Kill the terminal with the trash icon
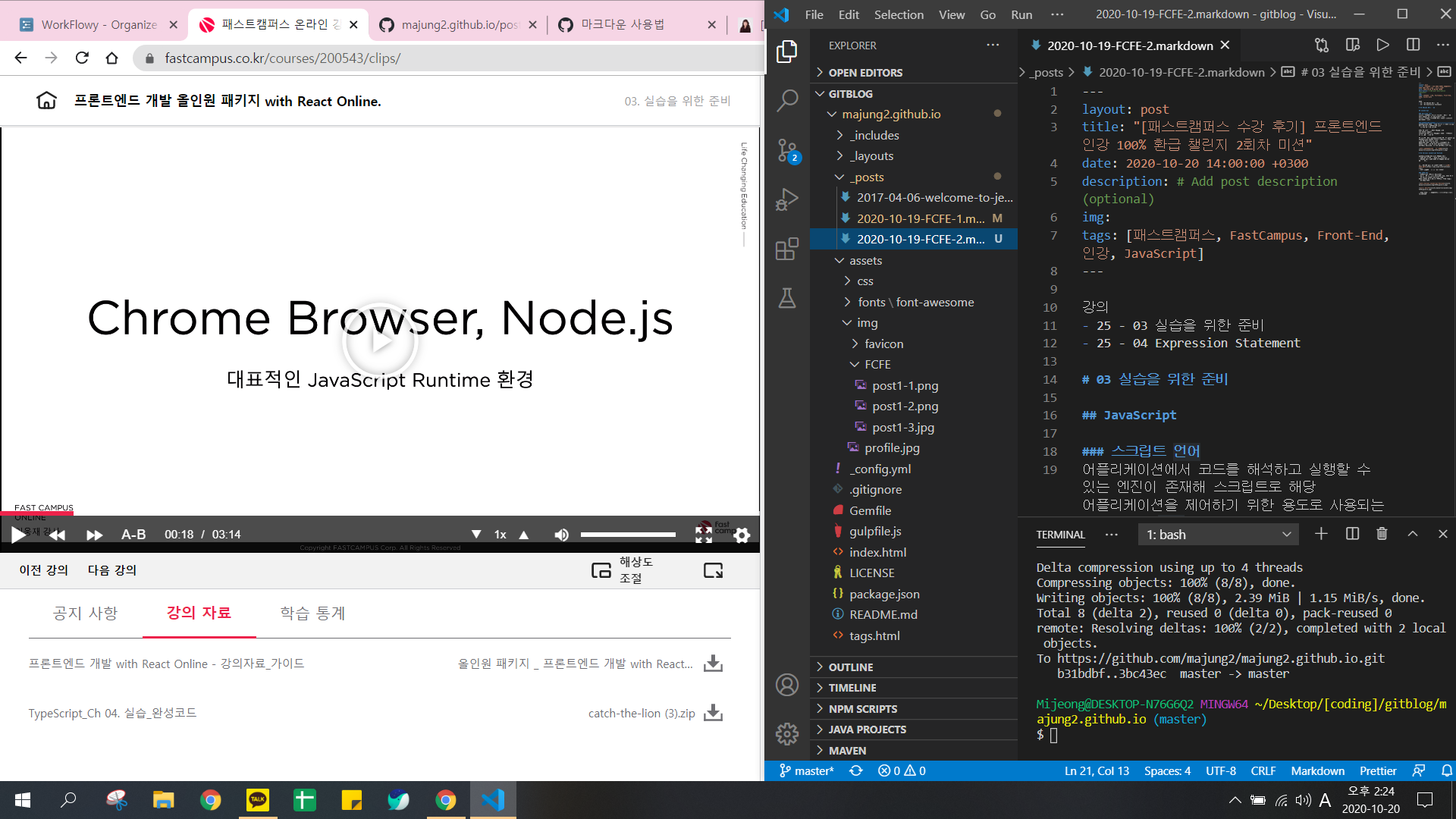 [x=1382, y=534]
